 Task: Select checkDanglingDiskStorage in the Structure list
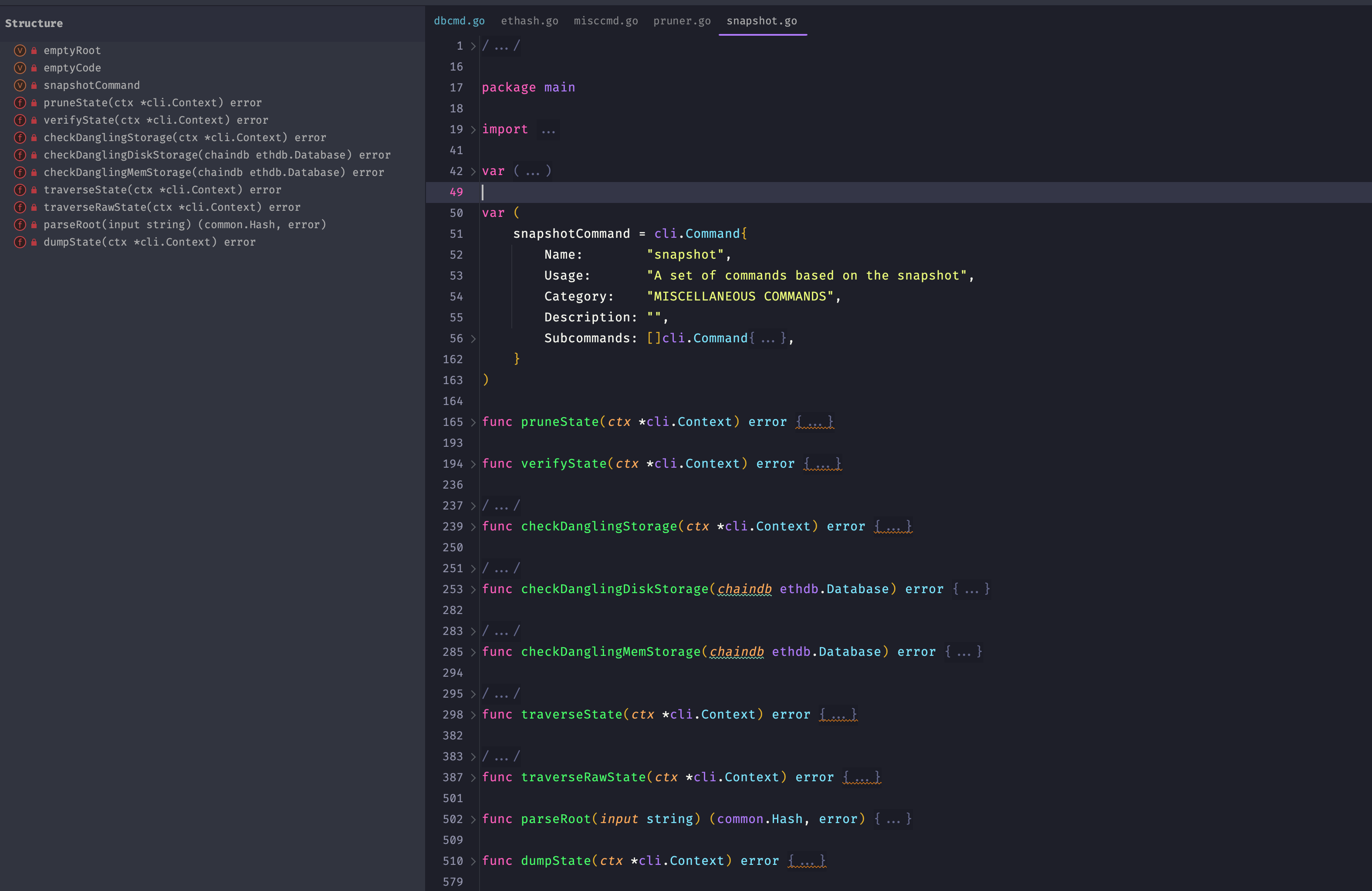(x=217, y=155)
